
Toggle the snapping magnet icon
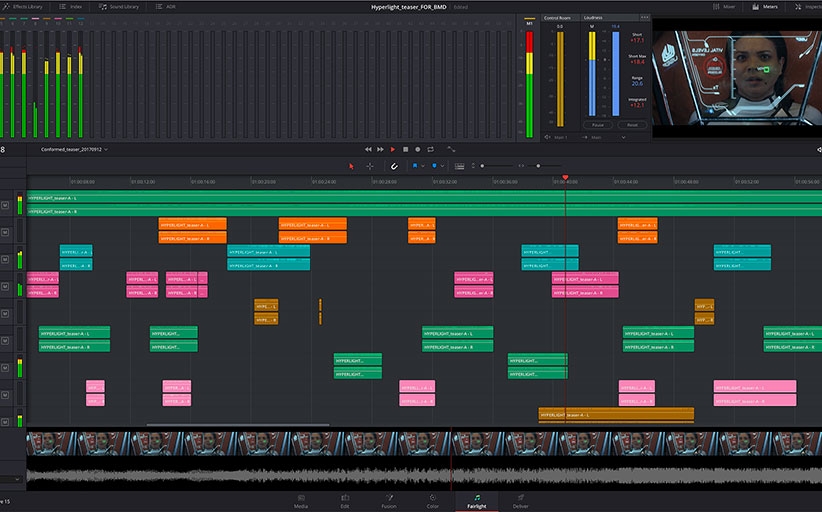[x=394, y=165]
